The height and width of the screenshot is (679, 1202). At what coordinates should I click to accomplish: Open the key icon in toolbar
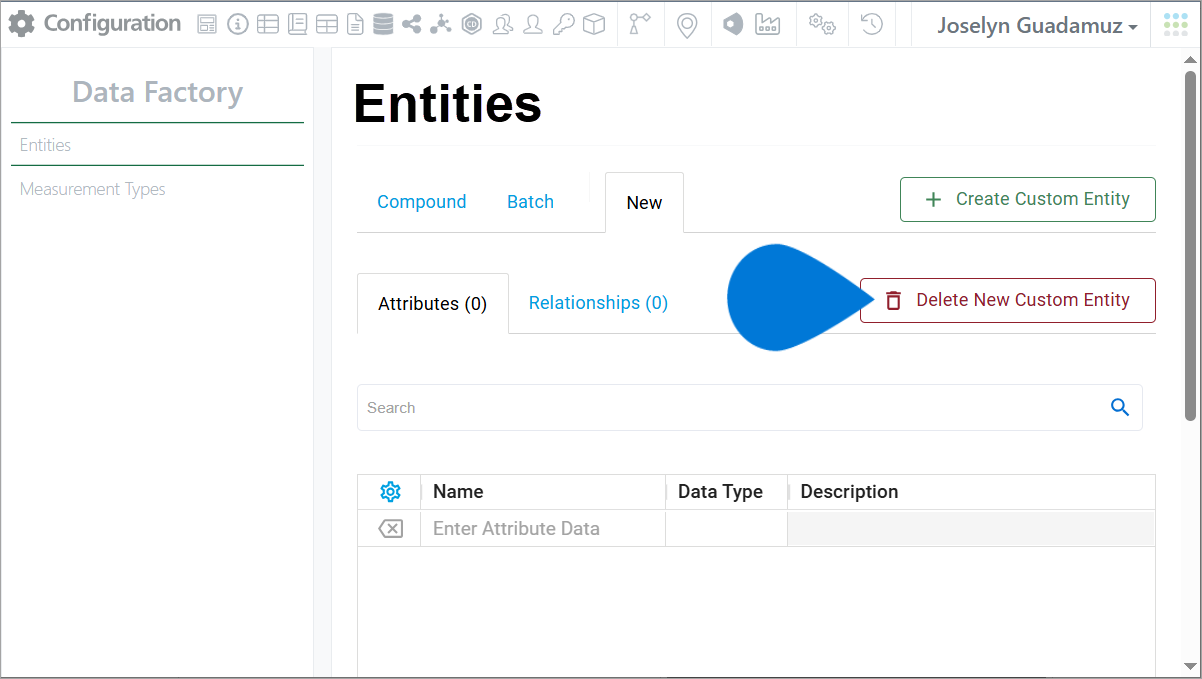coord(564,25)
